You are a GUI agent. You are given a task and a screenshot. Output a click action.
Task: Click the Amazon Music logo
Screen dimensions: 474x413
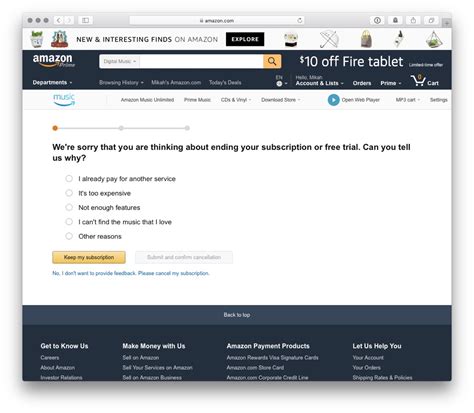64,99
